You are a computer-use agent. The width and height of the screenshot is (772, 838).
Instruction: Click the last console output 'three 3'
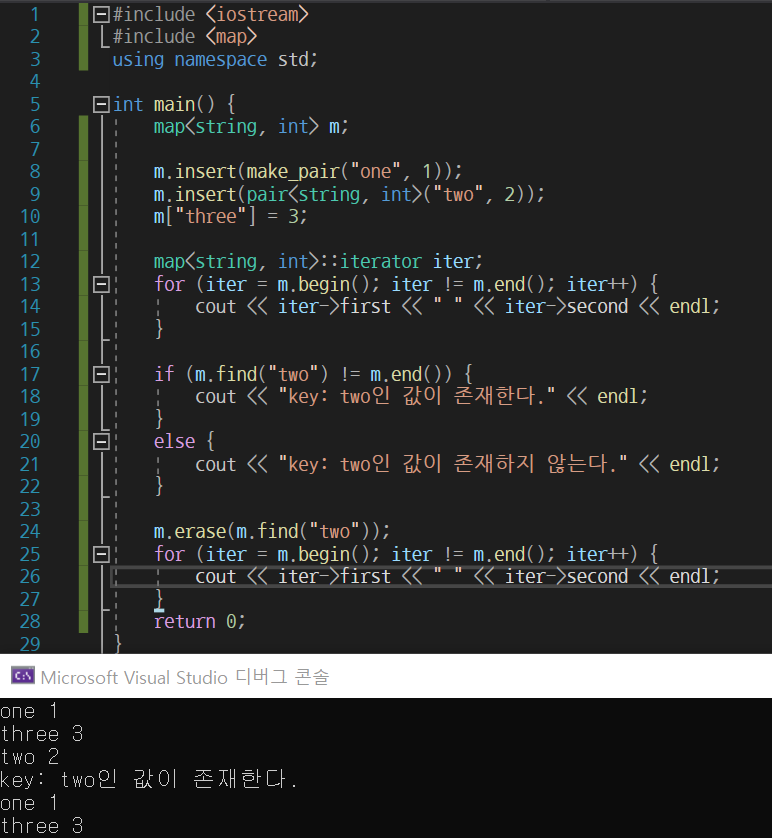coord(42,826)
